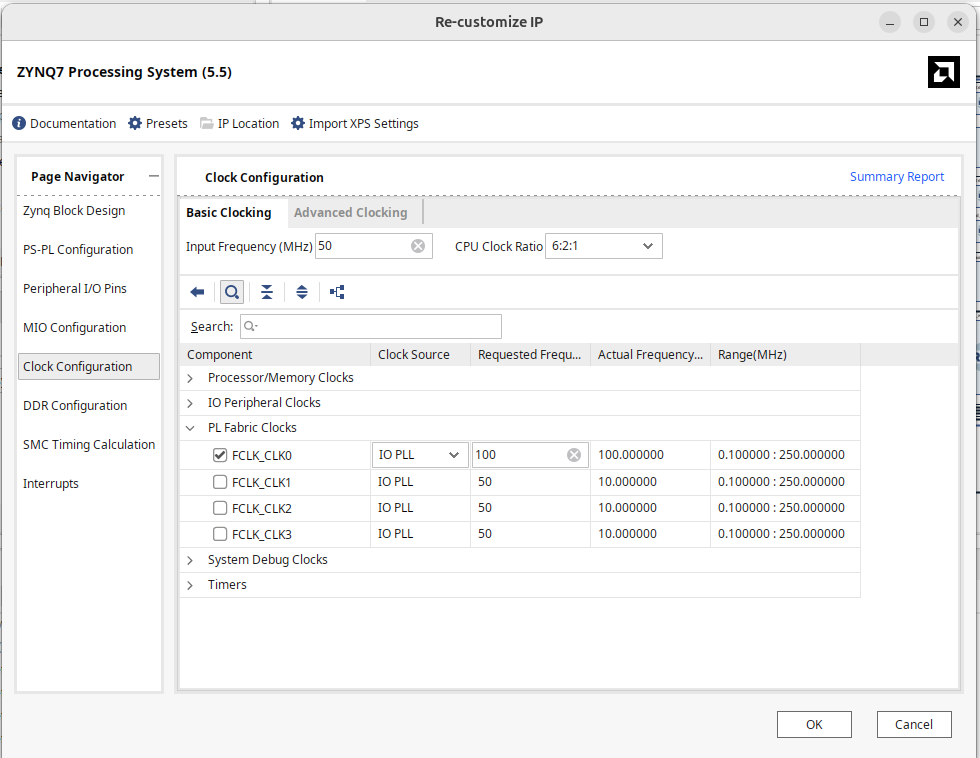Viewport: 980px width, 758px height.
Task: Click the Collapse All toolbar icon
Action: tap(267, 292)
